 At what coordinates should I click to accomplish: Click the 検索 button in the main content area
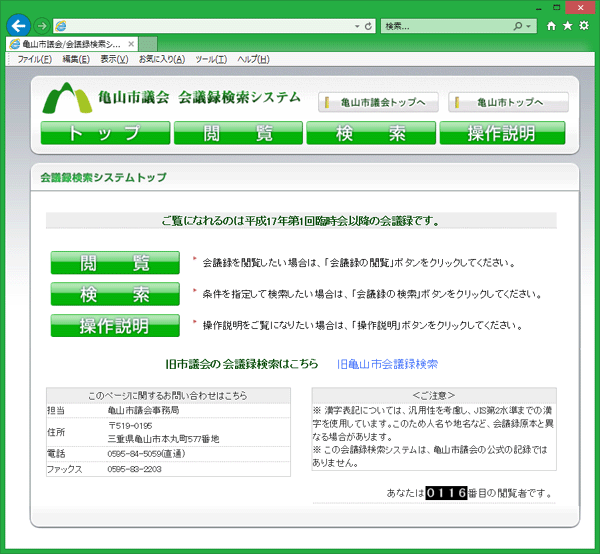pos(115,294)
